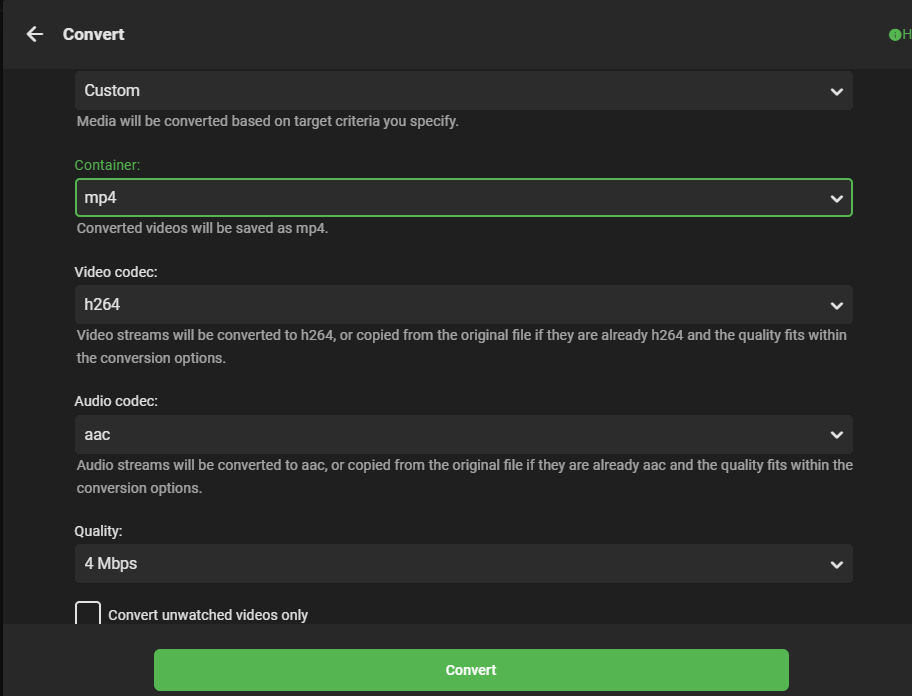Click the back arrow to exit Convert screen
The image size is (912, 696).
click(x=34, y=34)
